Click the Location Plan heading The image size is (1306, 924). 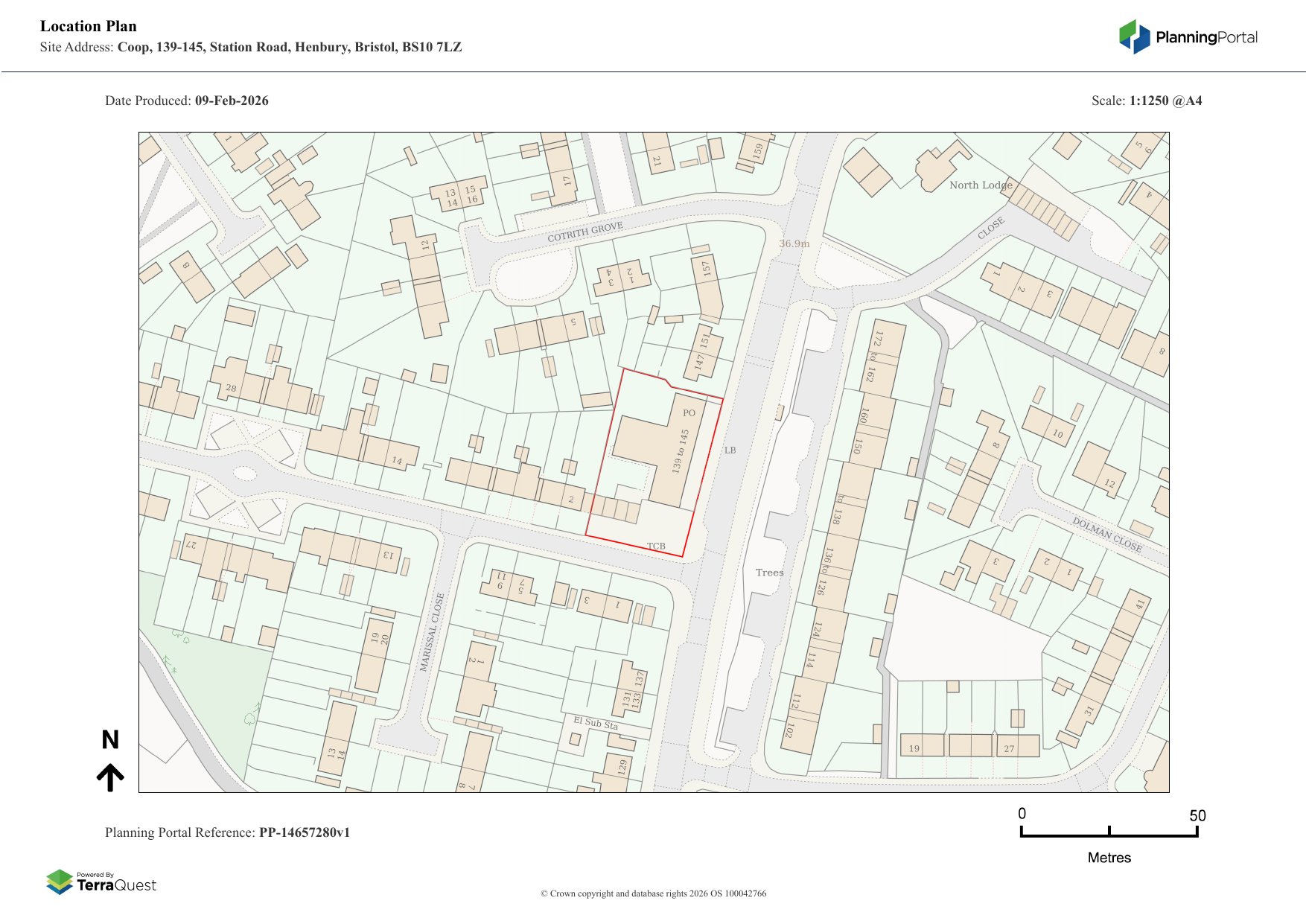pos(89,26)
